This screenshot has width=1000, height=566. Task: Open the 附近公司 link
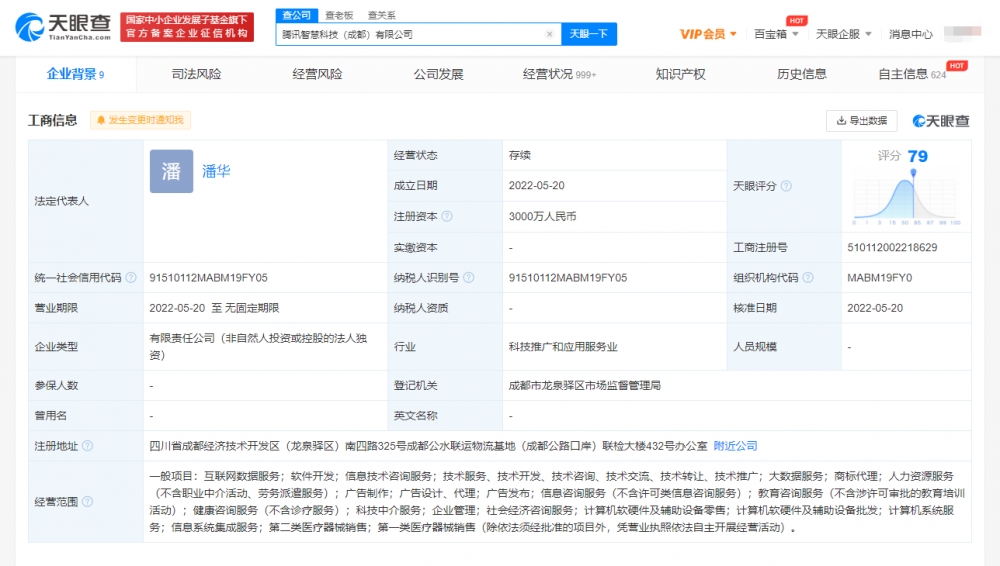click(735, 446)
